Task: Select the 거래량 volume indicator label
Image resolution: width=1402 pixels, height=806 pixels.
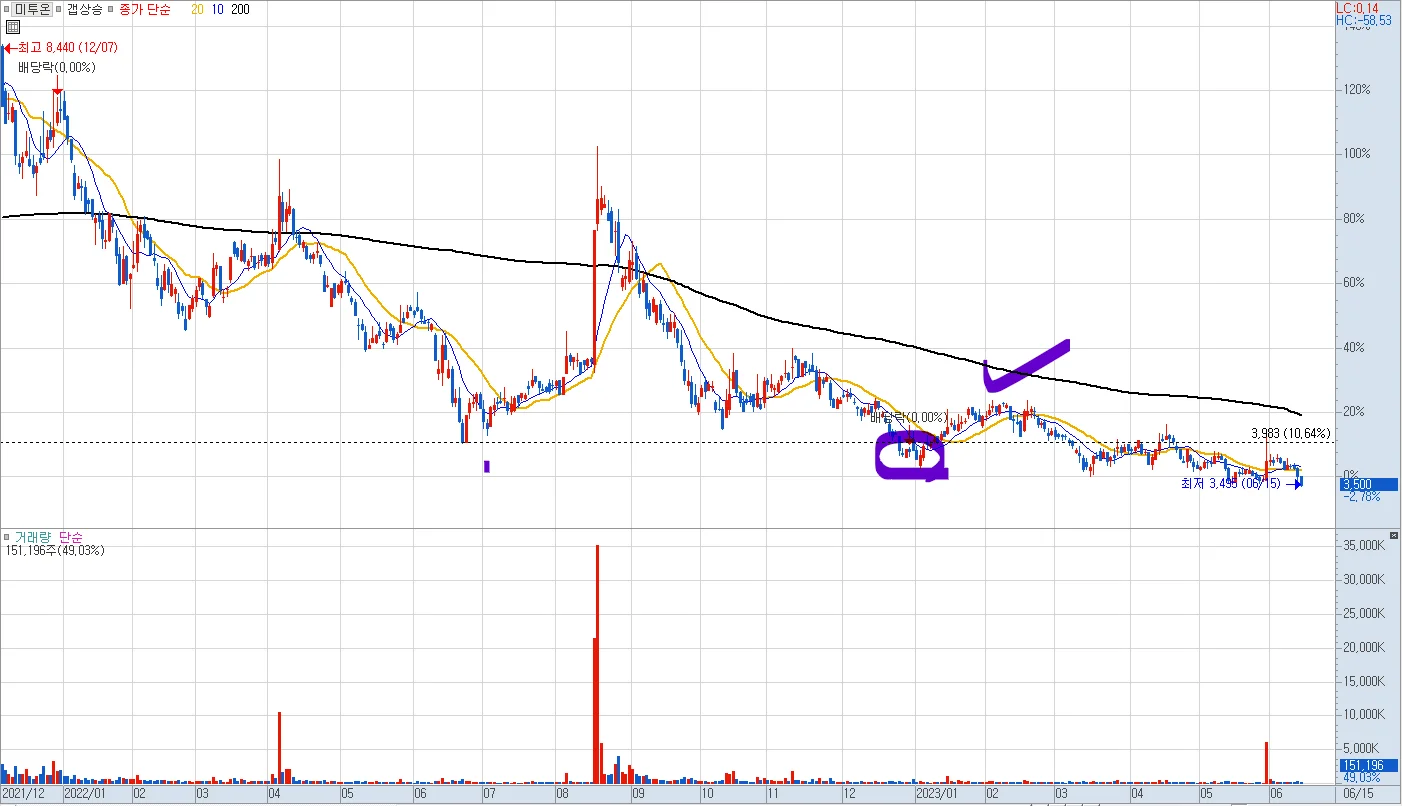Action: [32, 537]
